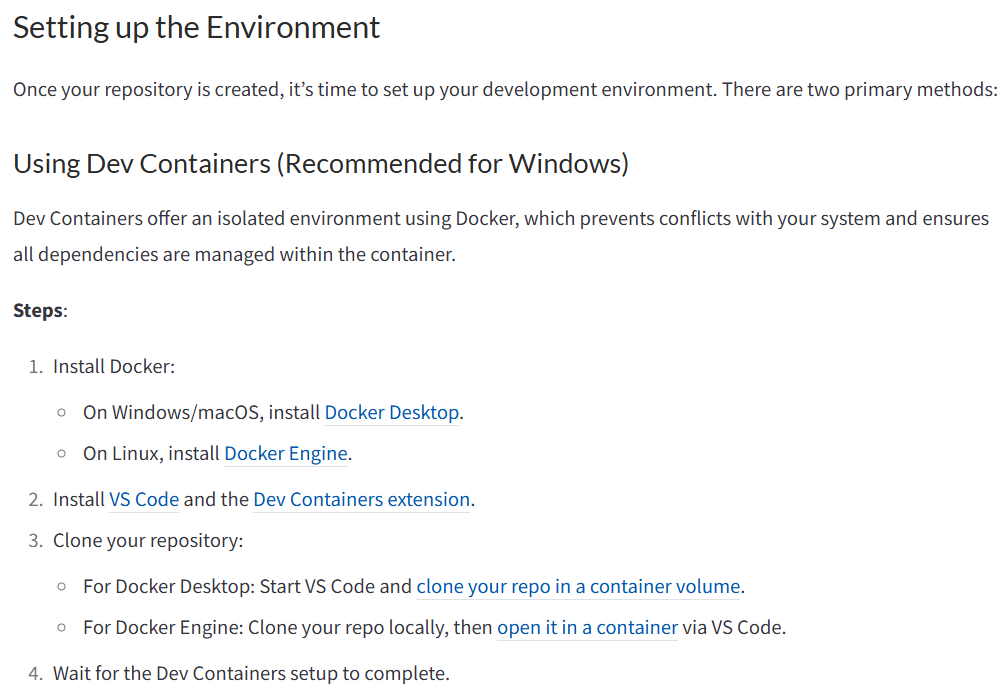The width and height of the screenshot is (1004, 695).
Task: Click the "For Docker Desktop: Start VS Code" text
Action: [247, 587]
